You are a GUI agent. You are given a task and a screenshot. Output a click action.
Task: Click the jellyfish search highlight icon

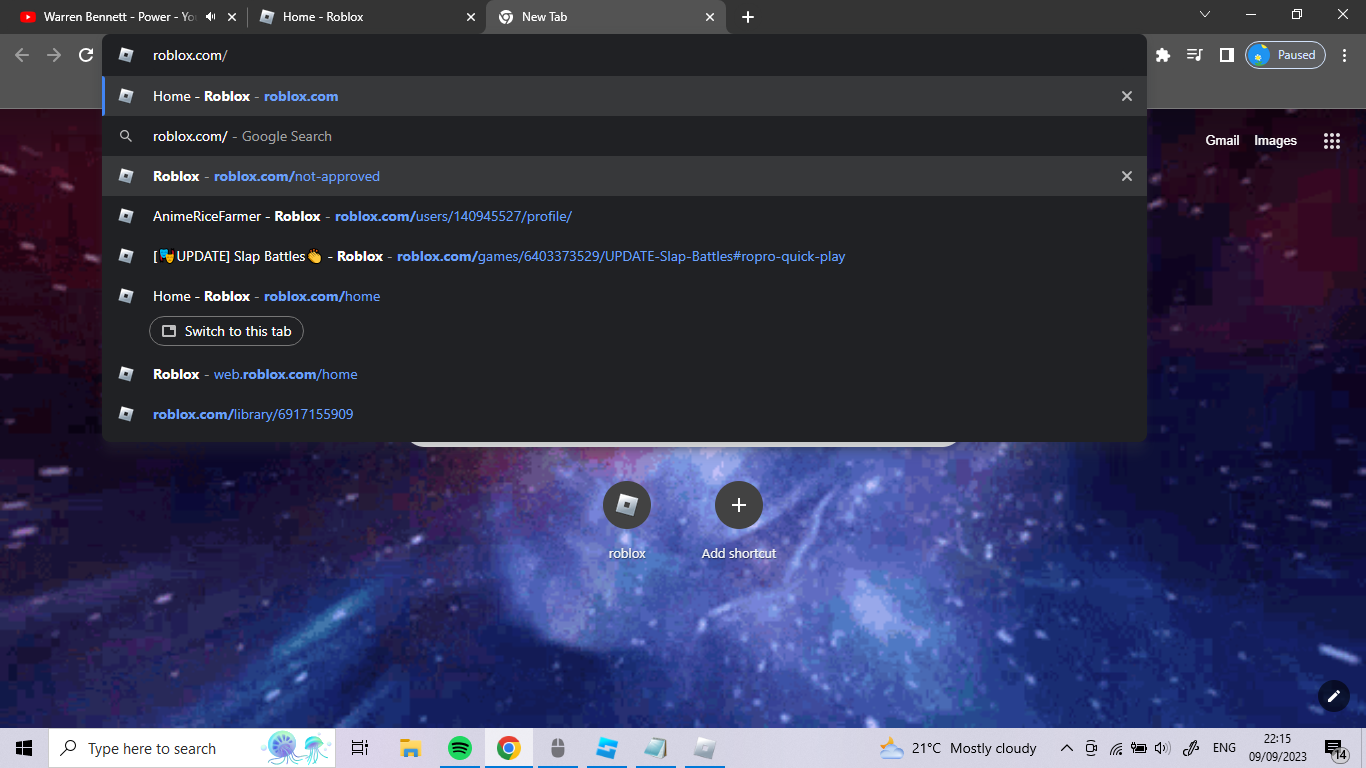point(297,748)
